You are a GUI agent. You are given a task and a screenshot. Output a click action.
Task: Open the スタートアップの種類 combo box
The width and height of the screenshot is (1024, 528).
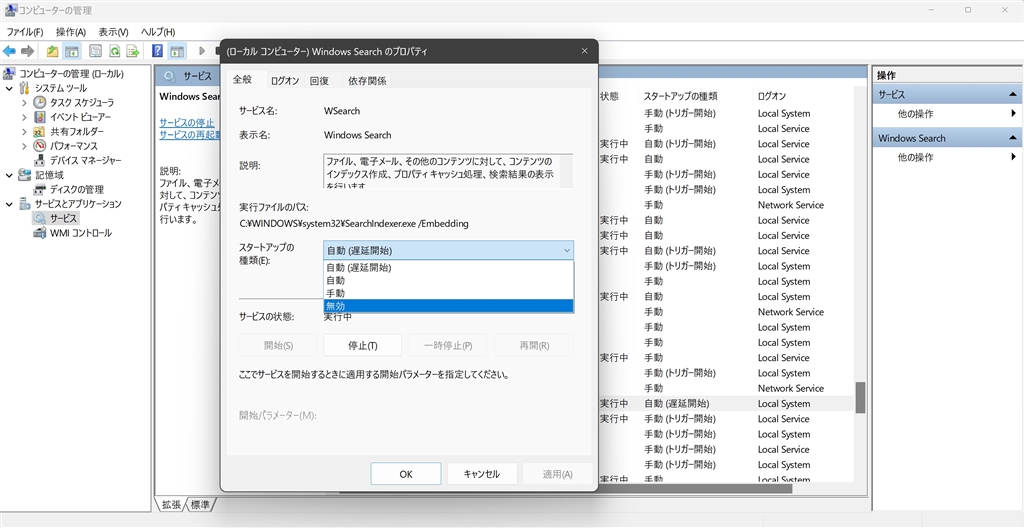(x=449, y=250)
